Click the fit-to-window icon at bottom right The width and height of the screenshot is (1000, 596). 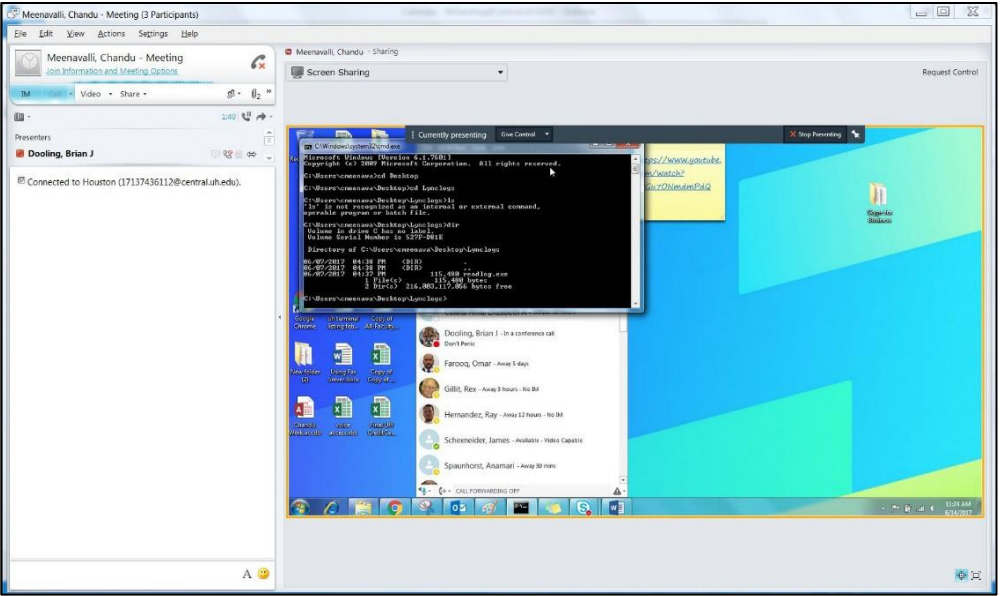click(961, 575)
